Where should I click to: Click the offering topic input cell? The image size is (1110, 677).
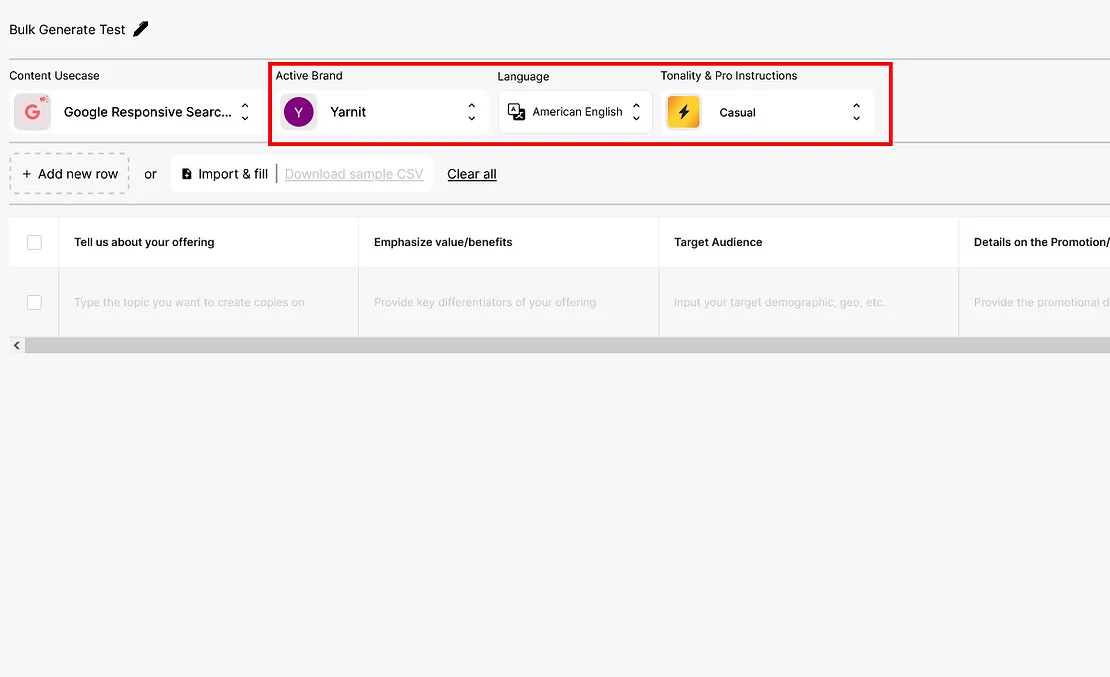coord(209,302)
